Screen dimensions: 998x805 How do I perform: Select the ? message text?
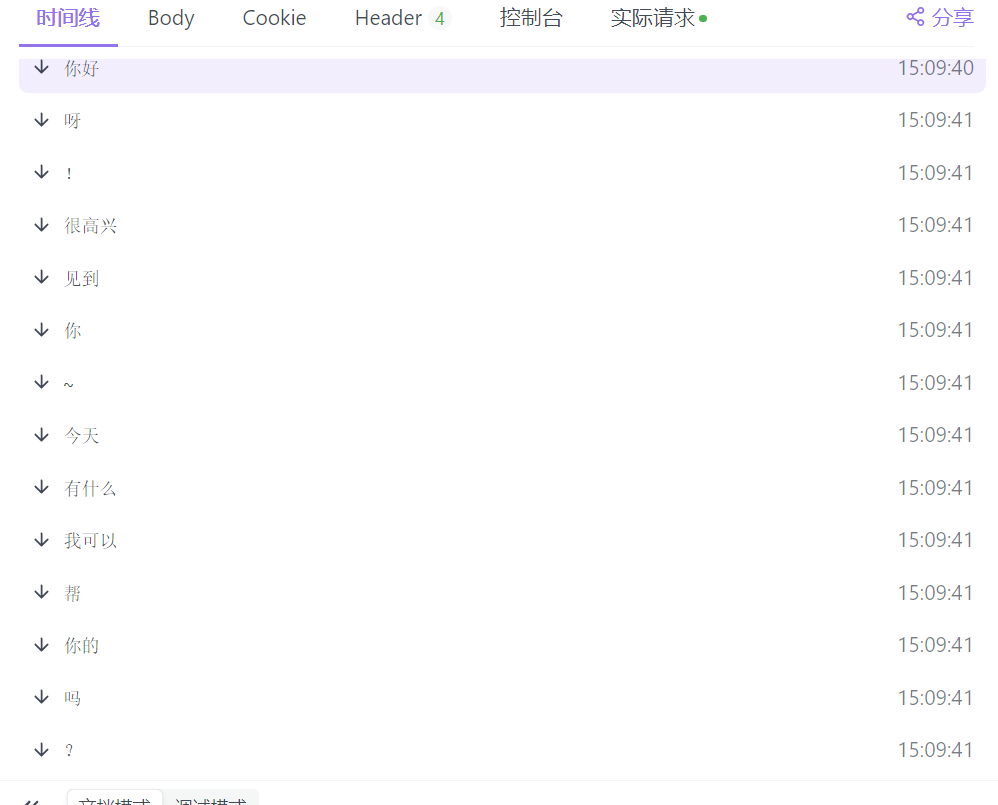click(x=69, y=750)
